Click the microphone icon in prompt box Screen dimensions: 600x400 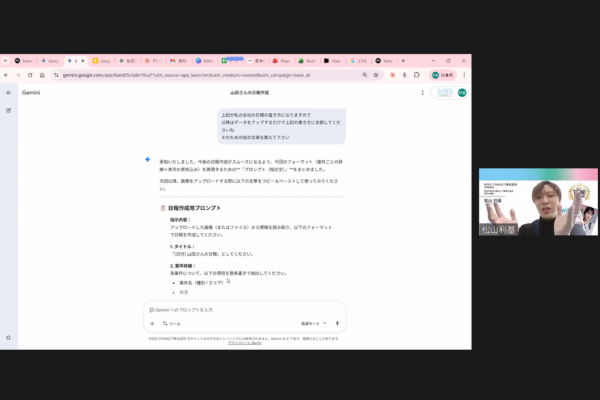coord(337,323)
